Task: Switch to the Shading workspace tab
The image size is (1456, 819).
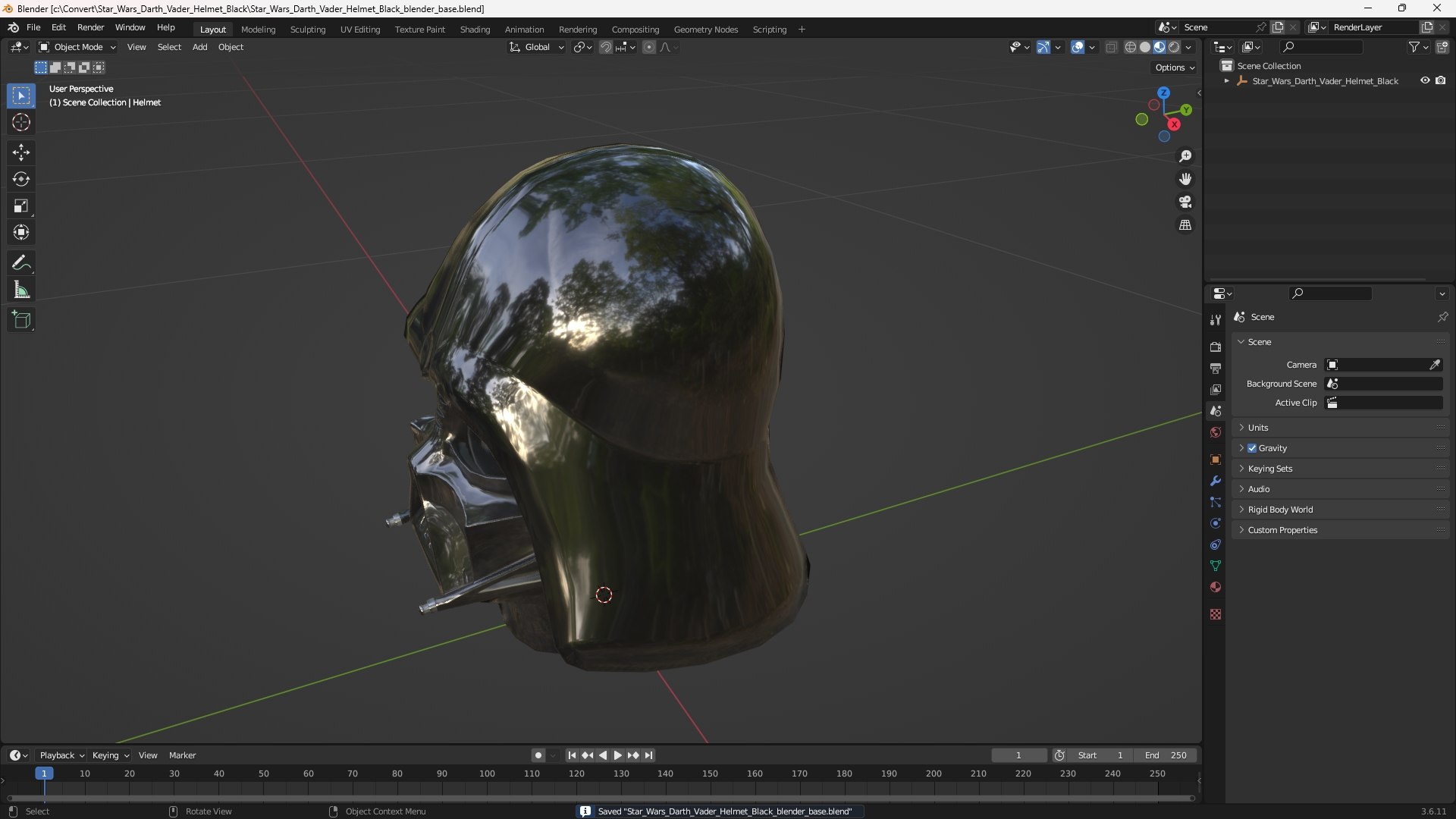Action: tap(475, 30)
